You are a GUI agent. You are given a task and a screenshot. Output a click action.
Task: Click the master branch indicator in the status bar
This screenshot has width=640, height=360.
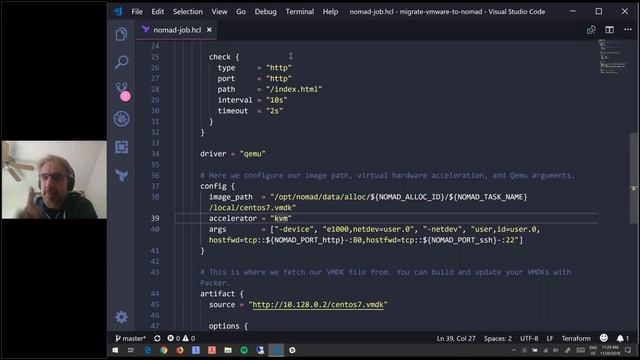[130, 338]
